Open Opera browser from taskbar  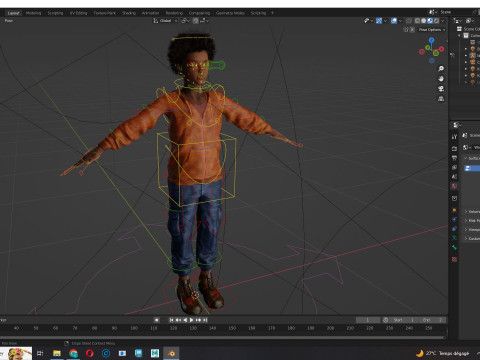pyautogui.click(x=90, y=353)
